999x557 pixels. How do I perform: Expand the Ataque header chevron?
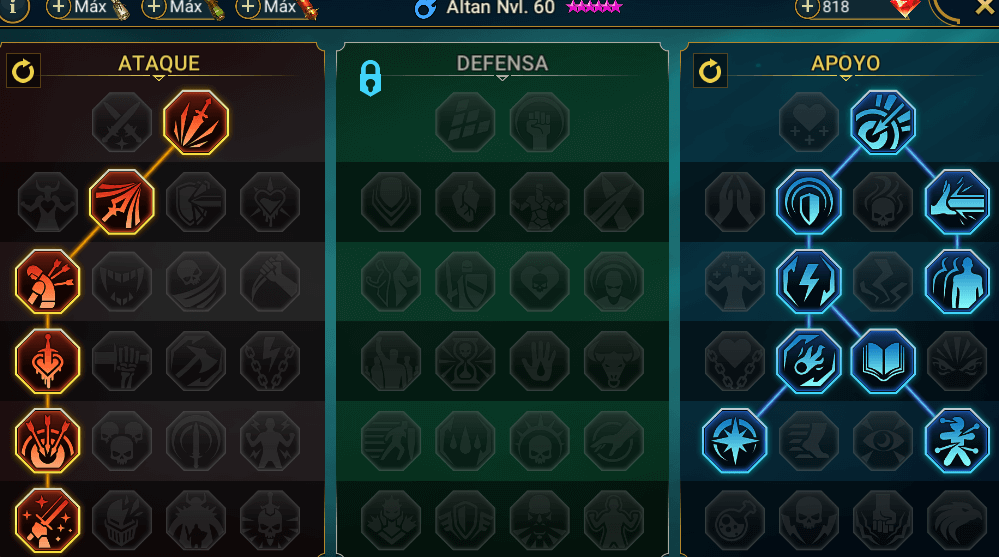coord(159,78)
